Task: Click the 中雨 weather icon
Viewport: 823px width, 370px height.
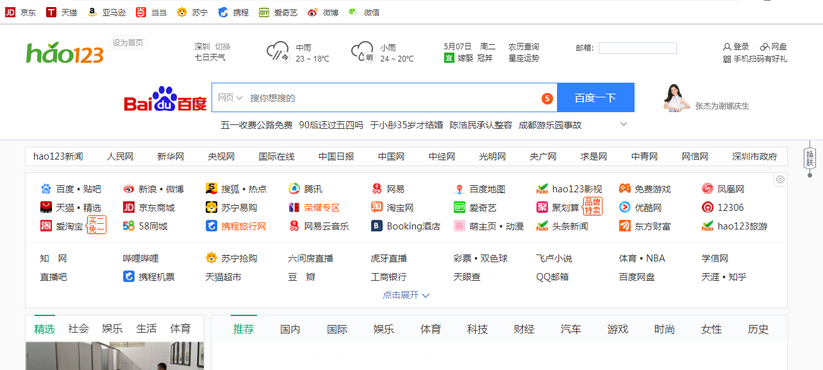Action: pos(278,52)
